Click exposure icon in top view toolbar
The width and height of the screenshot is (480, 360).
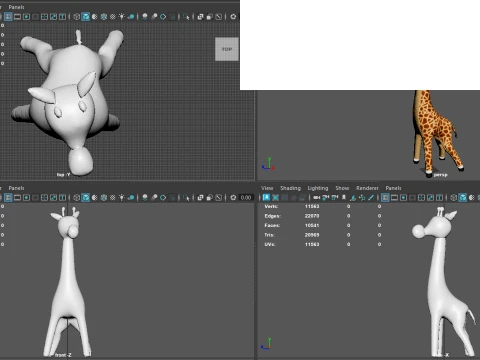click(x=233, y=17)
